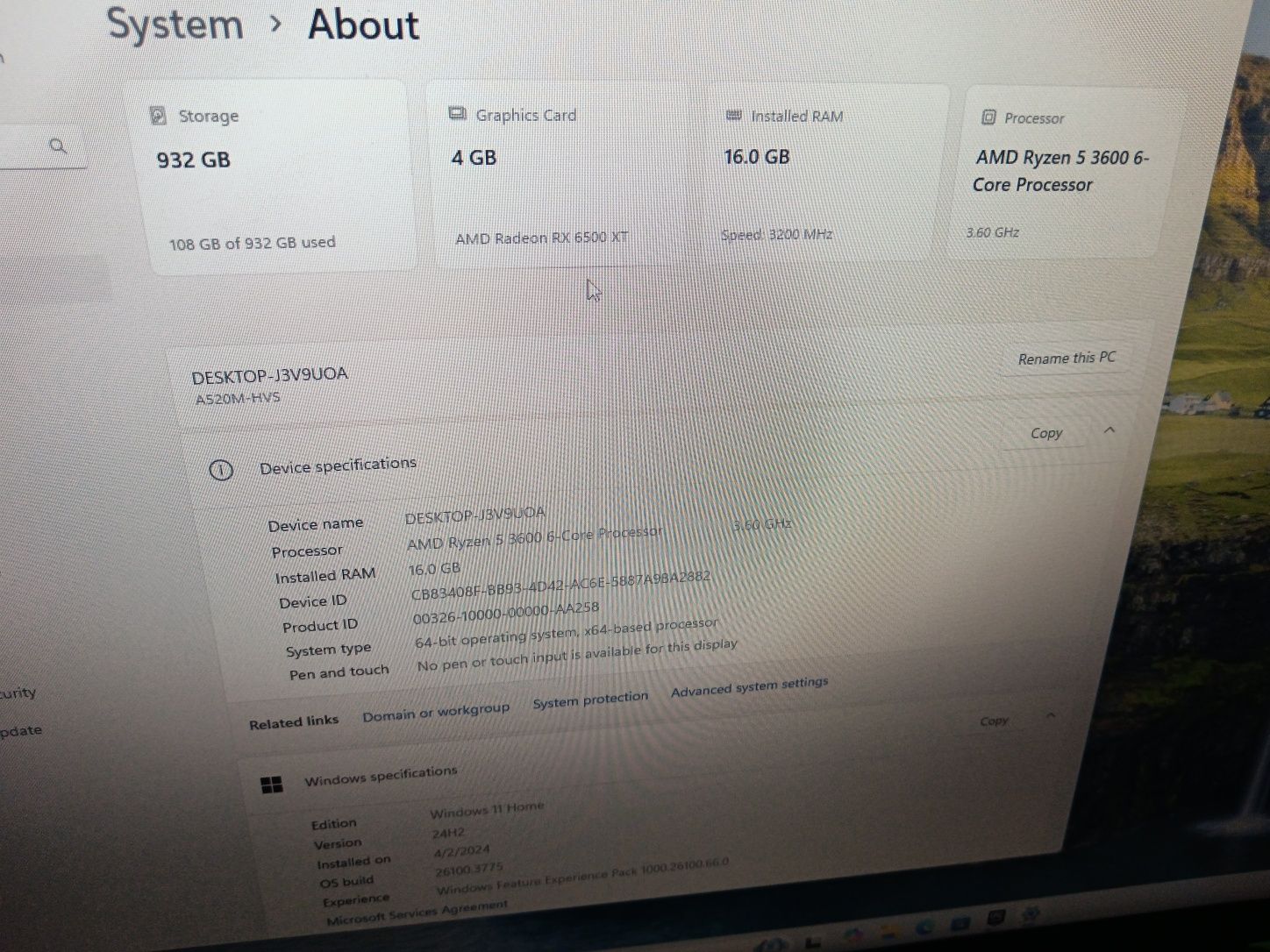Copy the Device specifications
The image size is (1270, 952).
point(1045,433)
